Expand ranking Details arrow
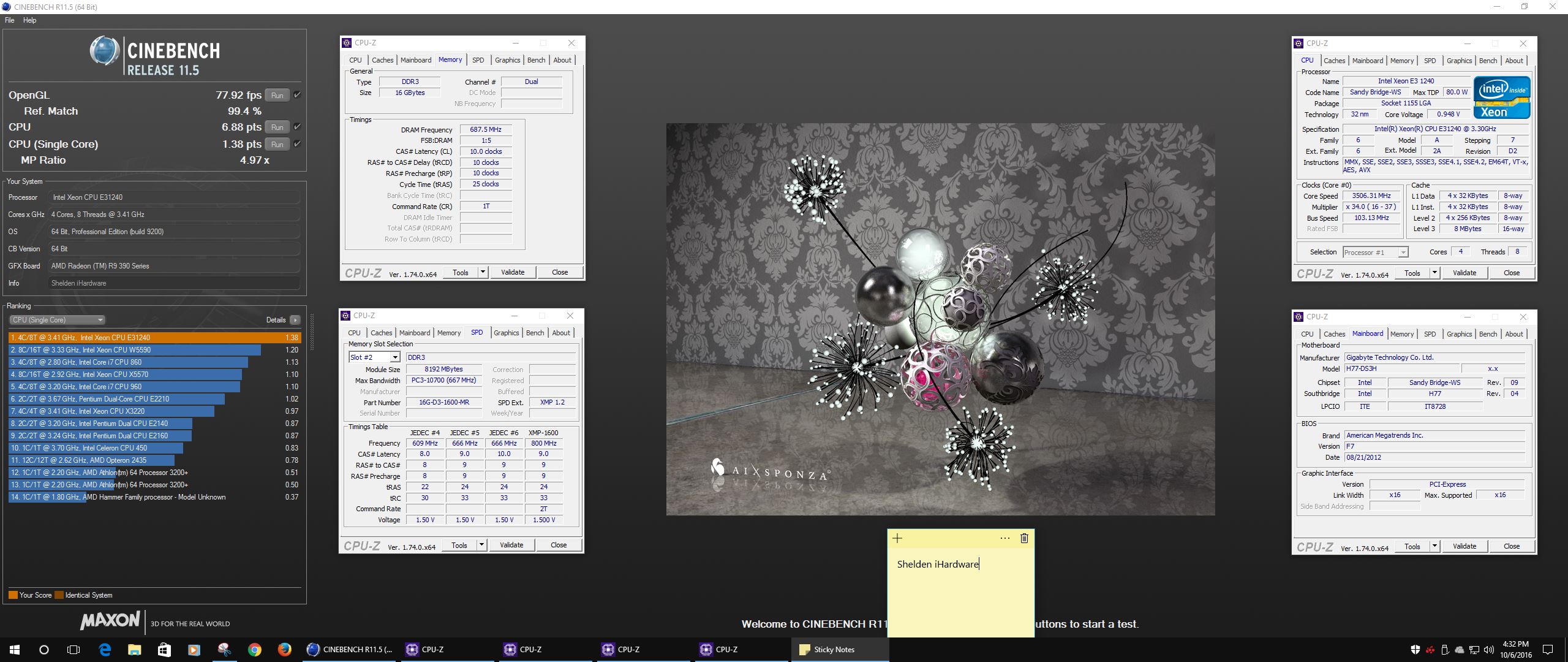The width and height of the screenshot is (1568, 662). tap(295, 320)
